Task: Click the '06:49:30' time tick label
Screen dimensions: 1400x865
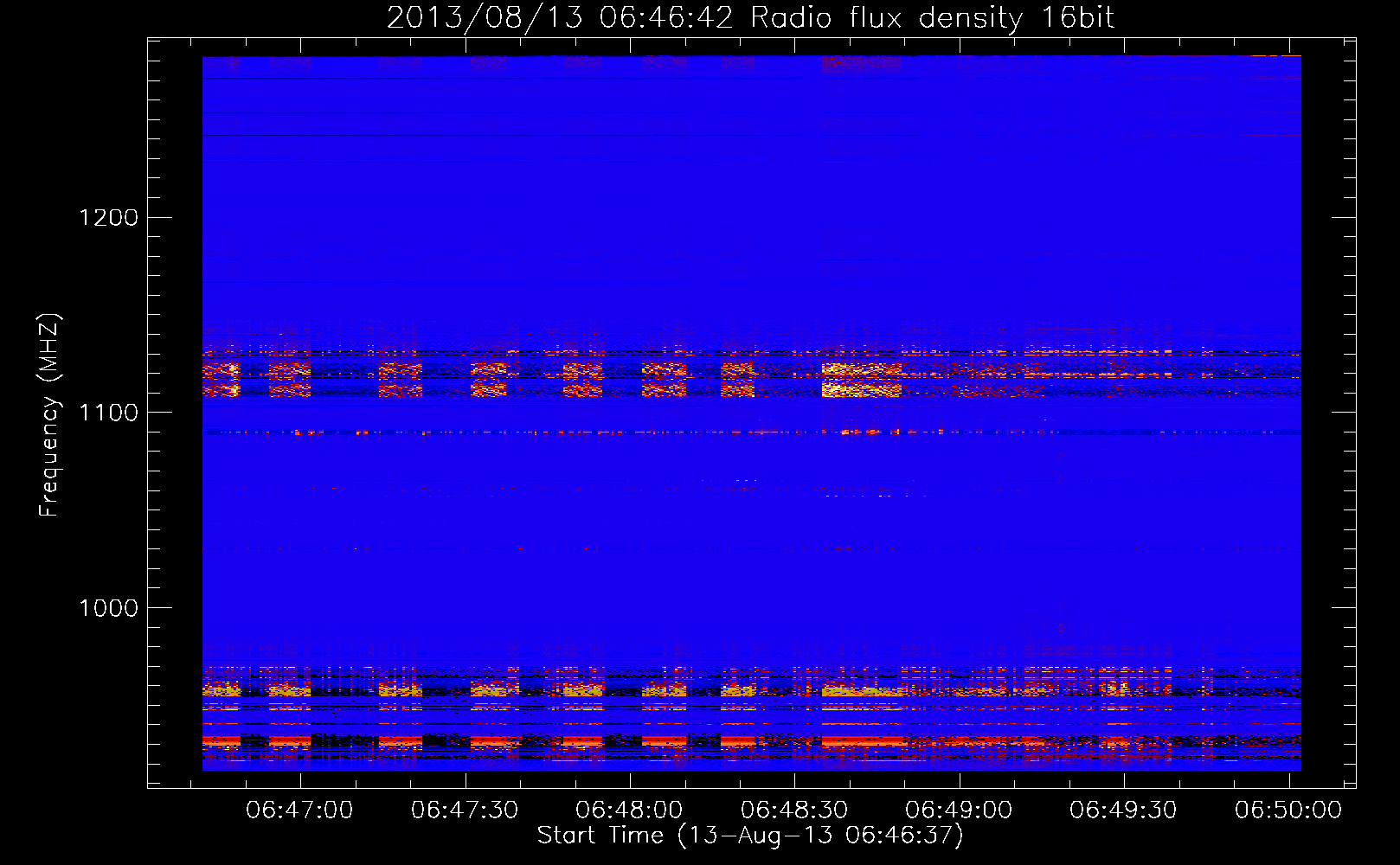Action: point(1123,811)
